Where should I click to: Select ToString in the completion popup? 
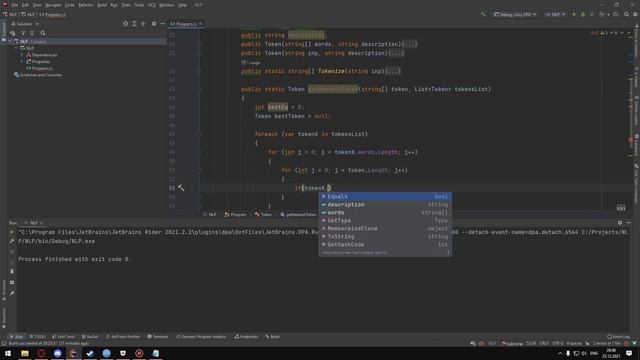(385, 236)
